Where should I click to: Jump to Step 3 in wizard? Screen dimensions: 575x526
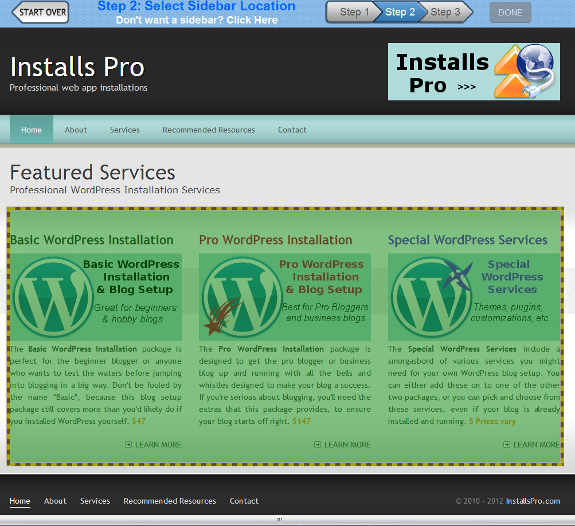[x=445, y=12]
